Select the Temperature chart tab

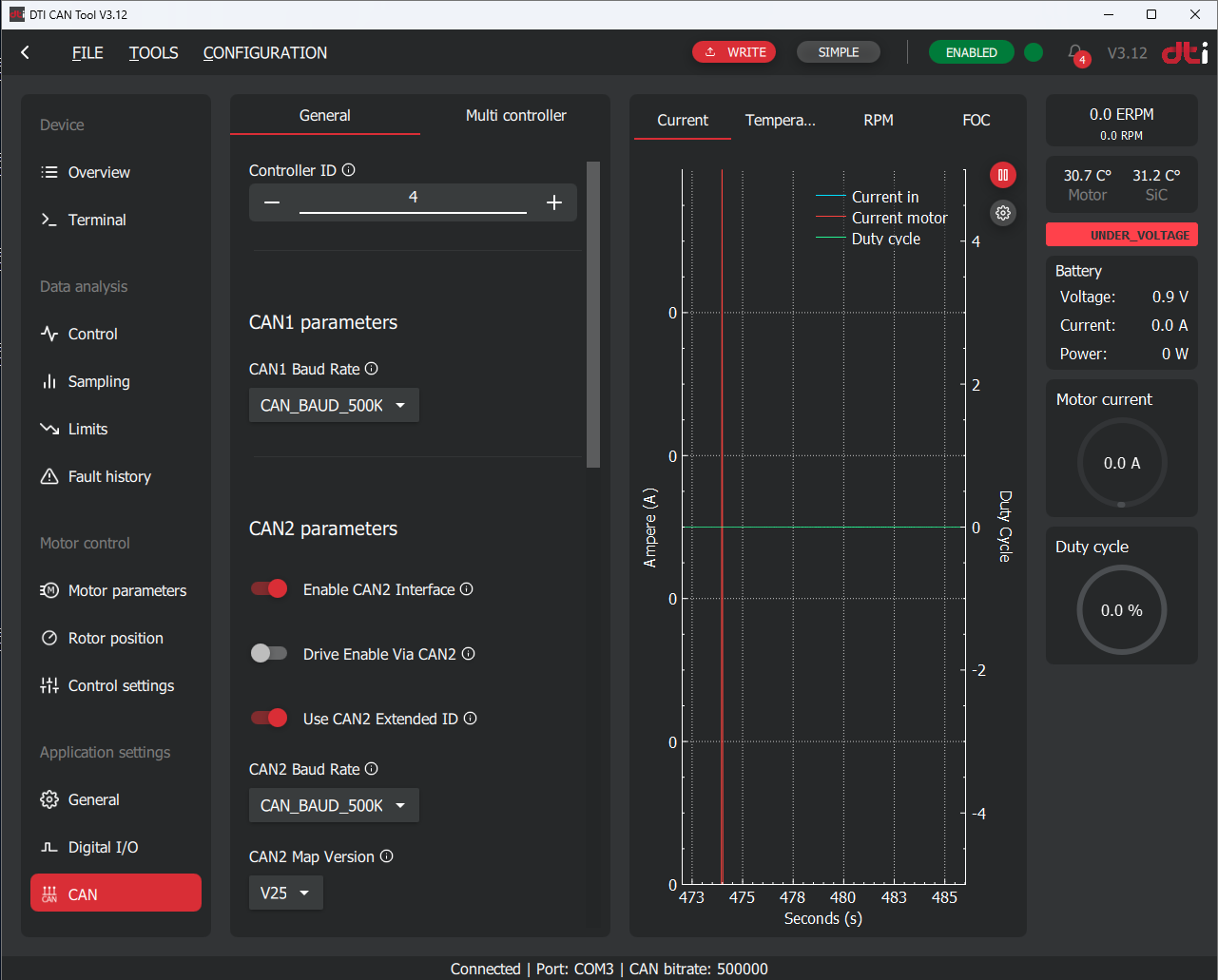(x=781, y=120)
